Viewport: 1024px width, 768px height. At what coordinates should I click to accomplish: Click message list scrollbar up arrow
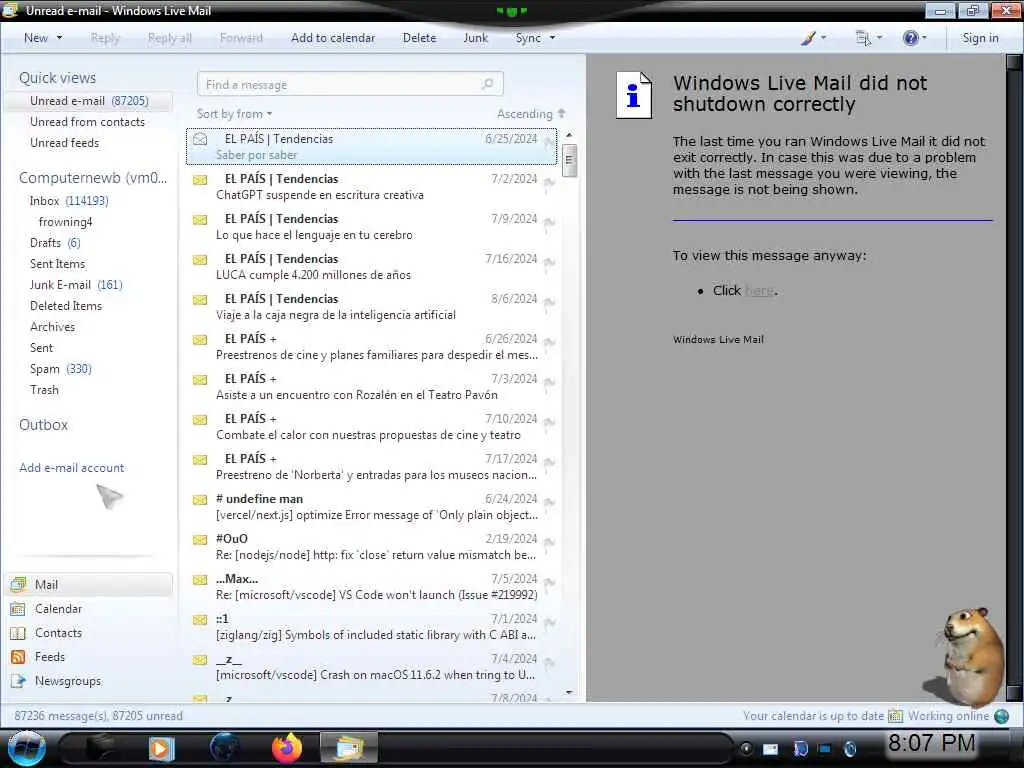[x=569, y=135]
